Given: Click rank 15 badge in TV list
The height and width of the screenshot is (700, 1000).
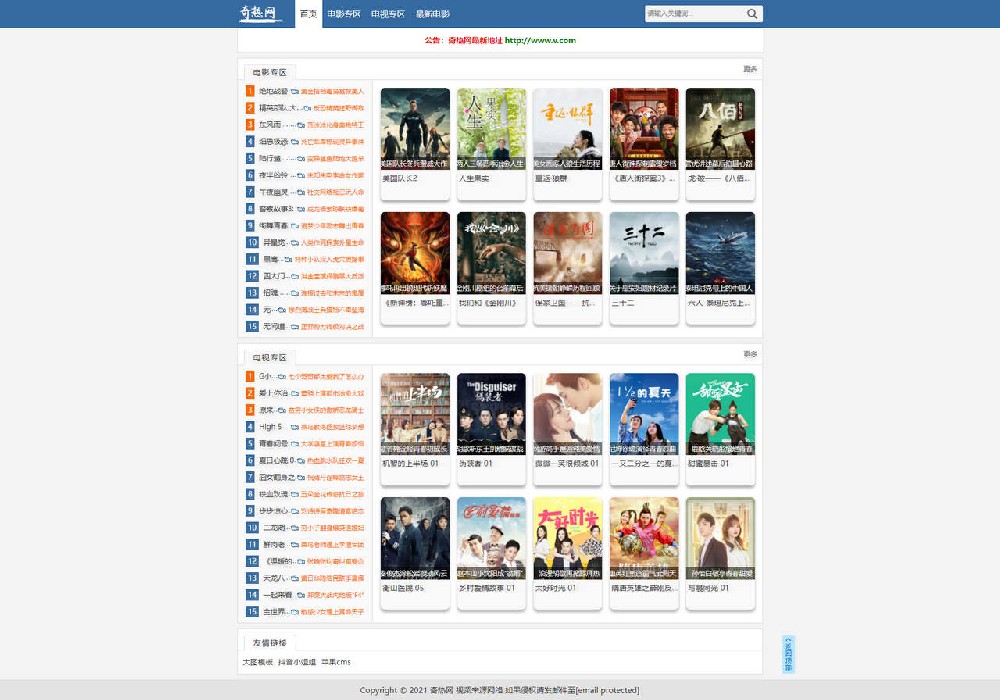Looking at the screenshot, I should 250,611.
